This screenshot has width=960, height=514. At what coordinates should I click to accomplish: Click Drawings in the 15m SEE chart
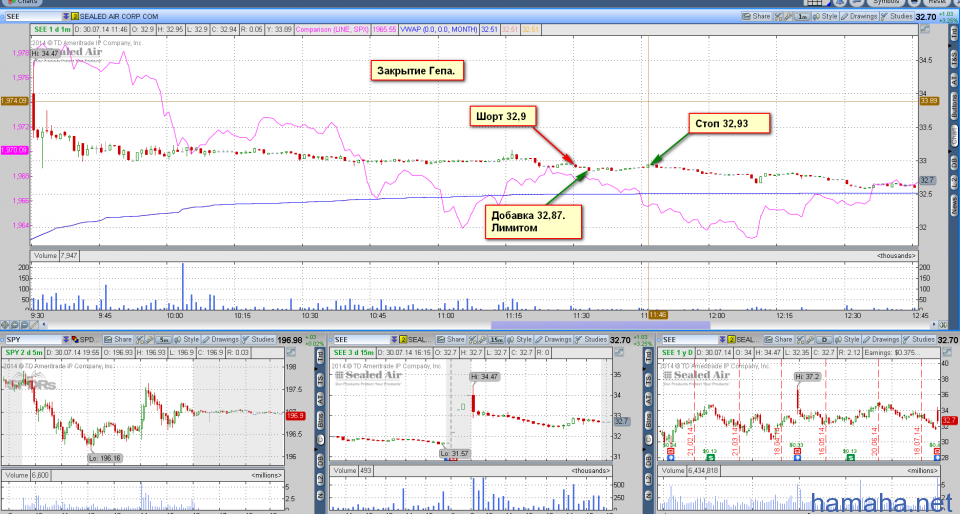[553, 340]
